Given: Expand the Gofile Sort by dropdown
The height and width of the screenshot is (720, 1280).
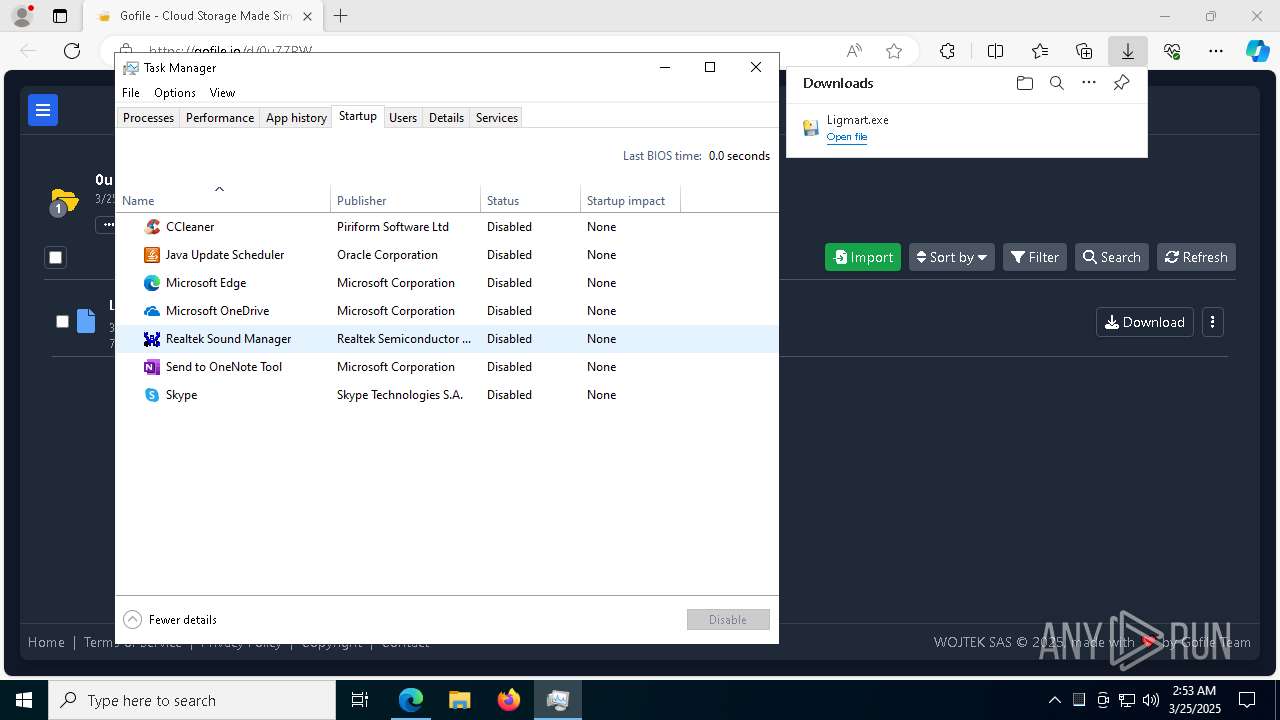Looking at the screenshot, I should (x=951, y=257).
